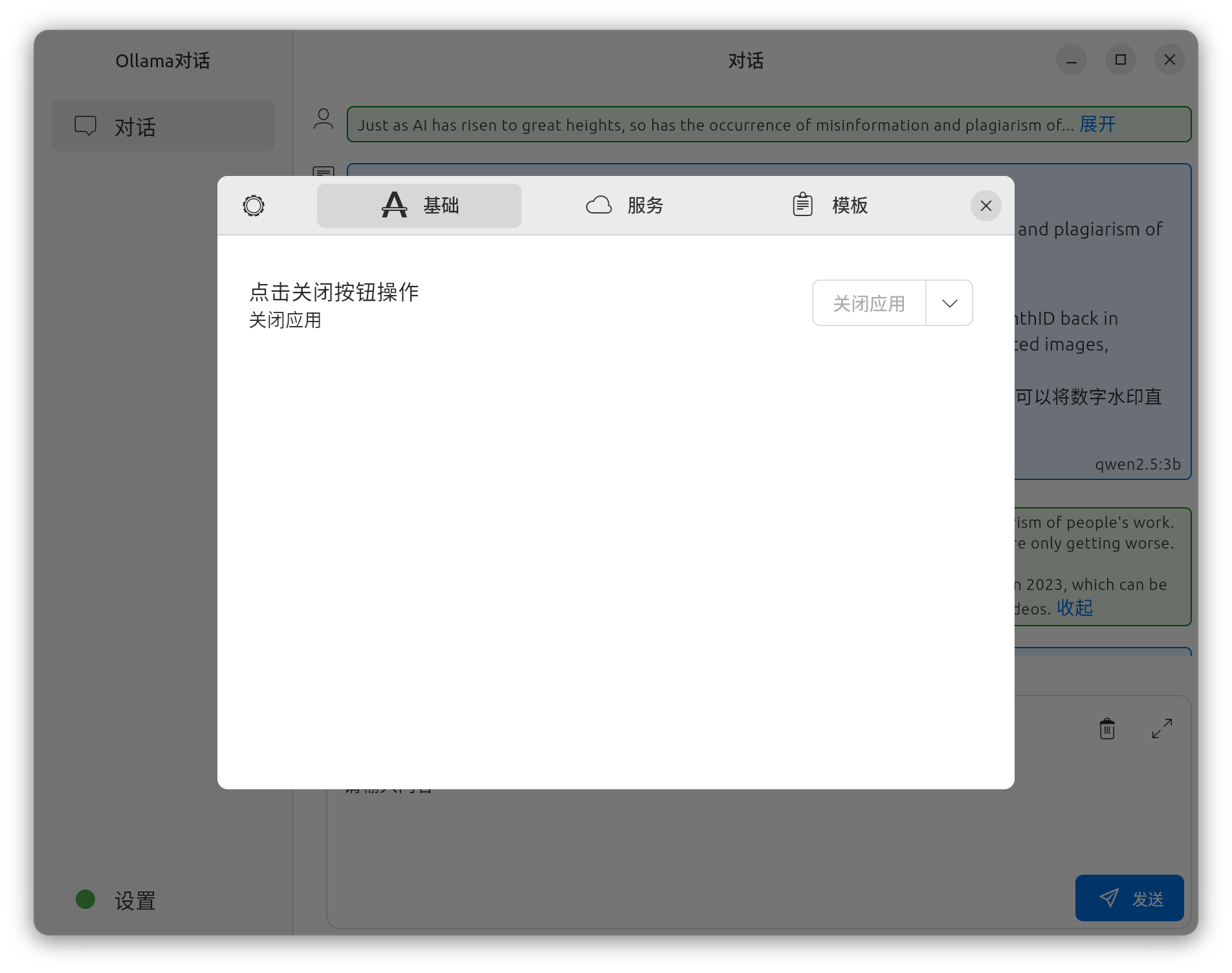Click the 发送 send button
This screenshot has height=973, width=1232.
pyautogui.click(x=1130, y=898)
